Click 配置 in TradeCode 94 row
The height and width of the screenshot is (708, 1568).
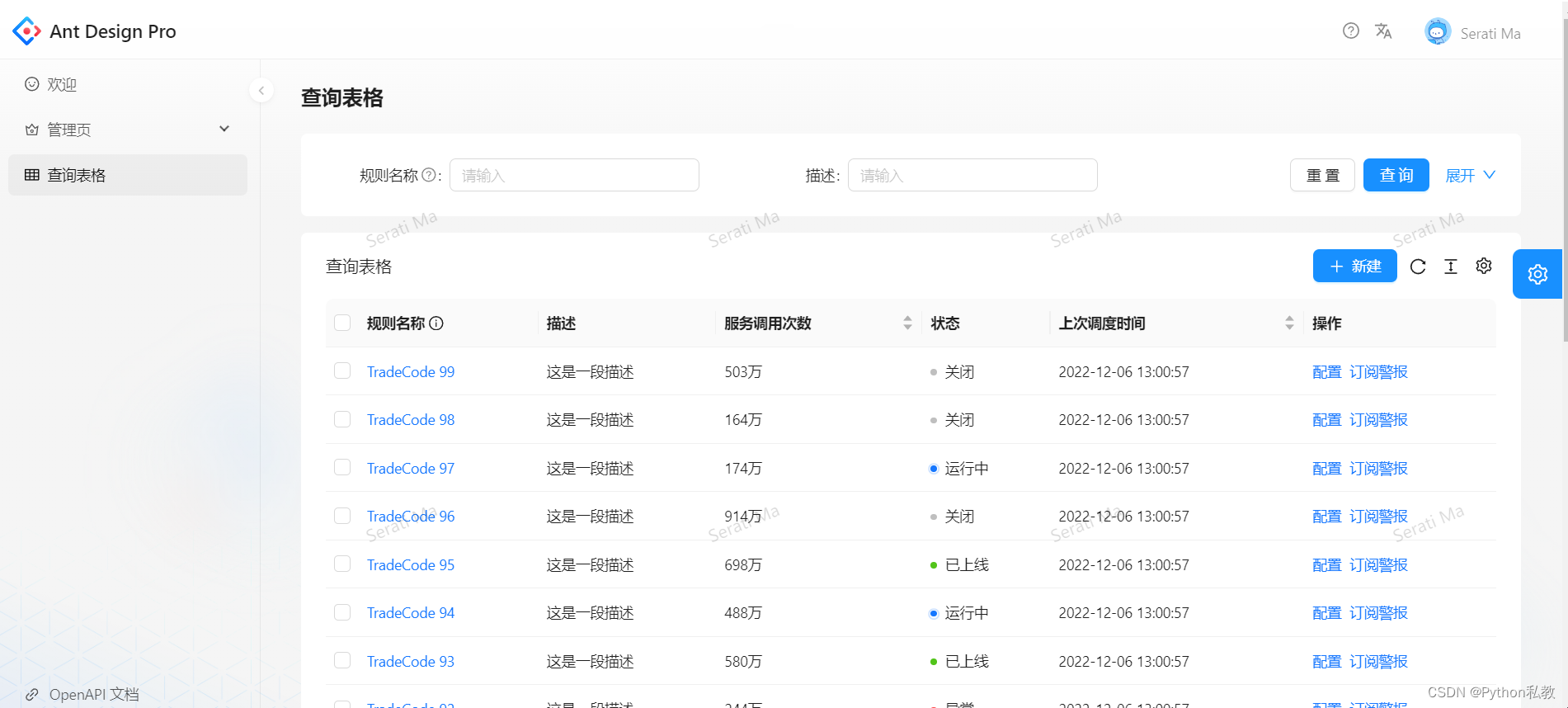coord(1327,613)
